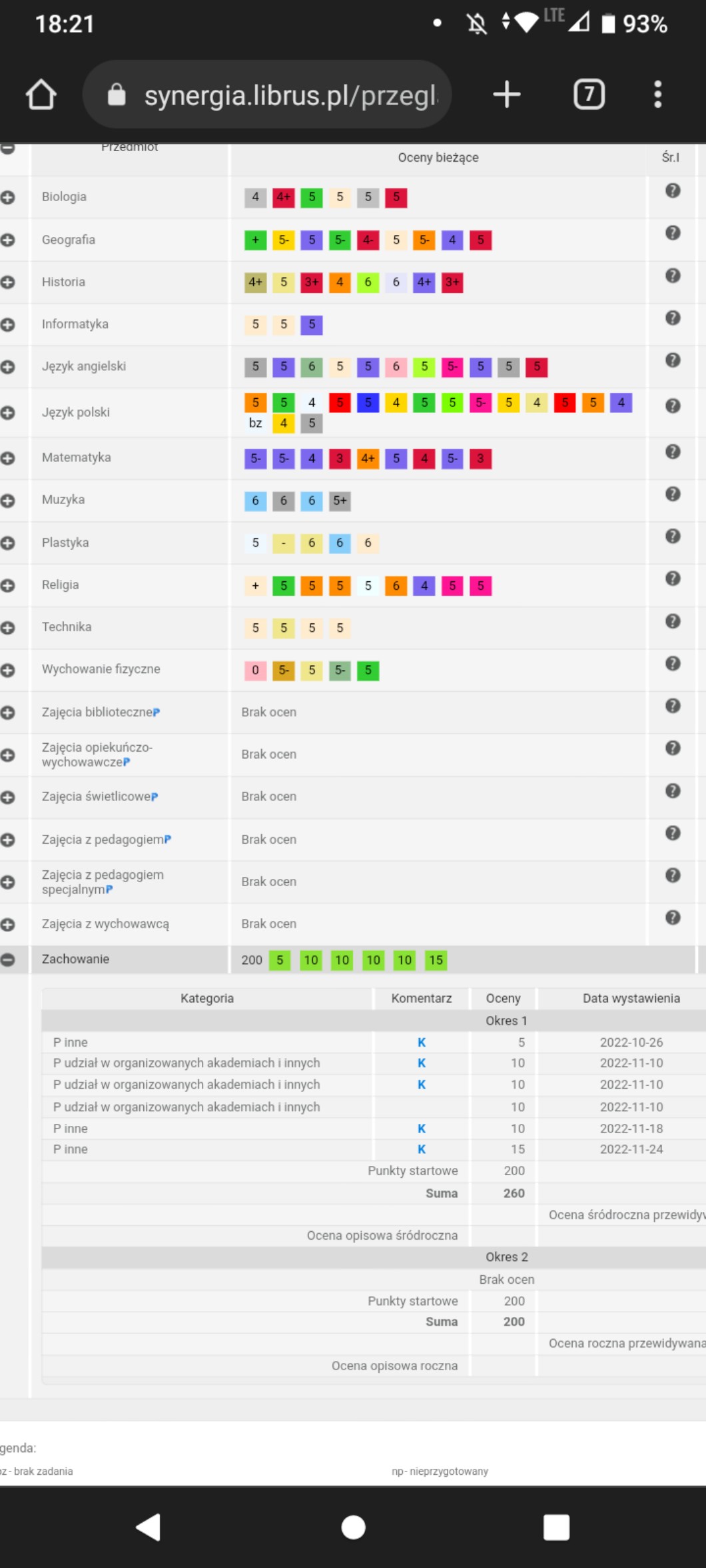Viewport: 706px width, 1568px height.
Task: Click the bz entry in Język polski
Action: (255, 423)
